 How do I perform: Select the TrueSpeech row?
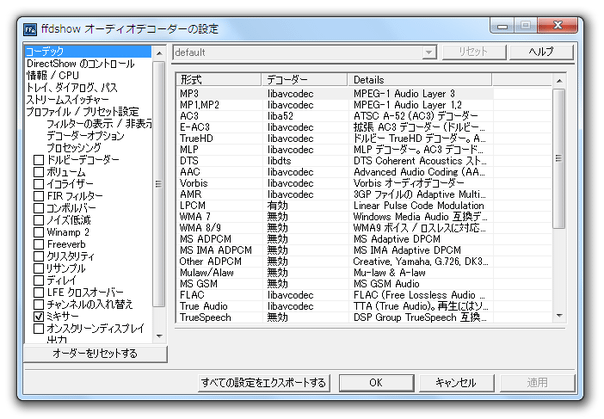tap(335, 317)
